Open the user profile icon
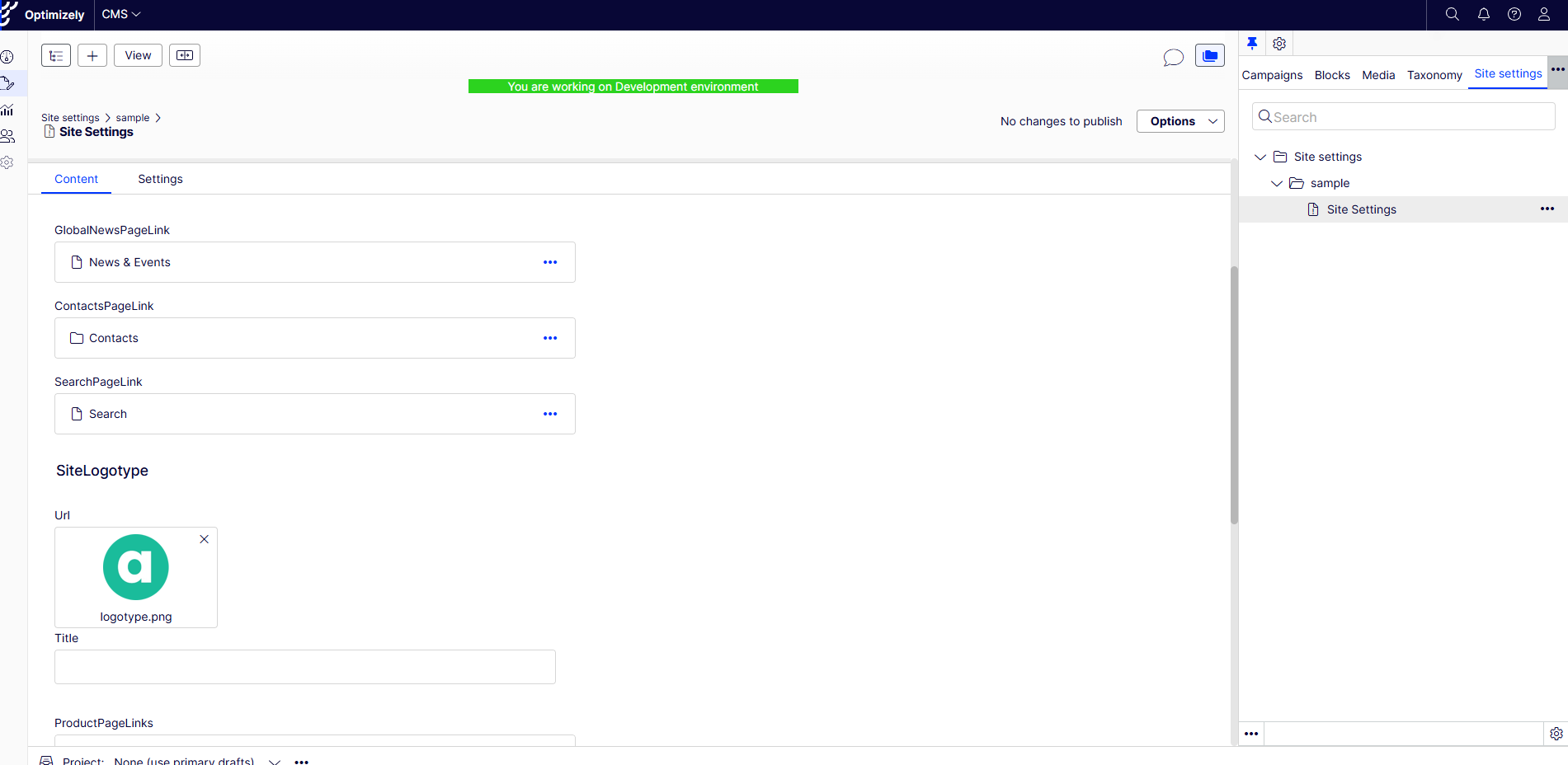The height and width of the screenshot is (765, 1568). [x=1543, y=14]
